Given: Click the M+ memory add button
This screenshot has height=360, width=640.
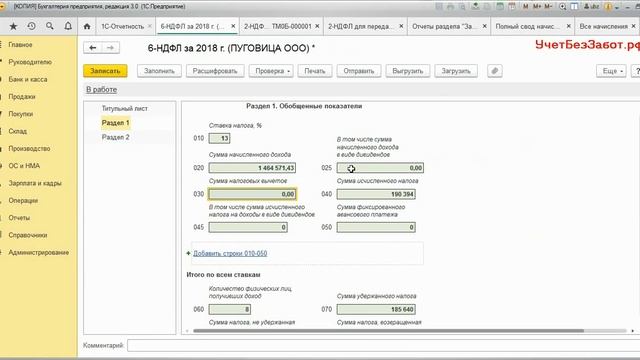Looking at the screenshot, I should 537,7.
